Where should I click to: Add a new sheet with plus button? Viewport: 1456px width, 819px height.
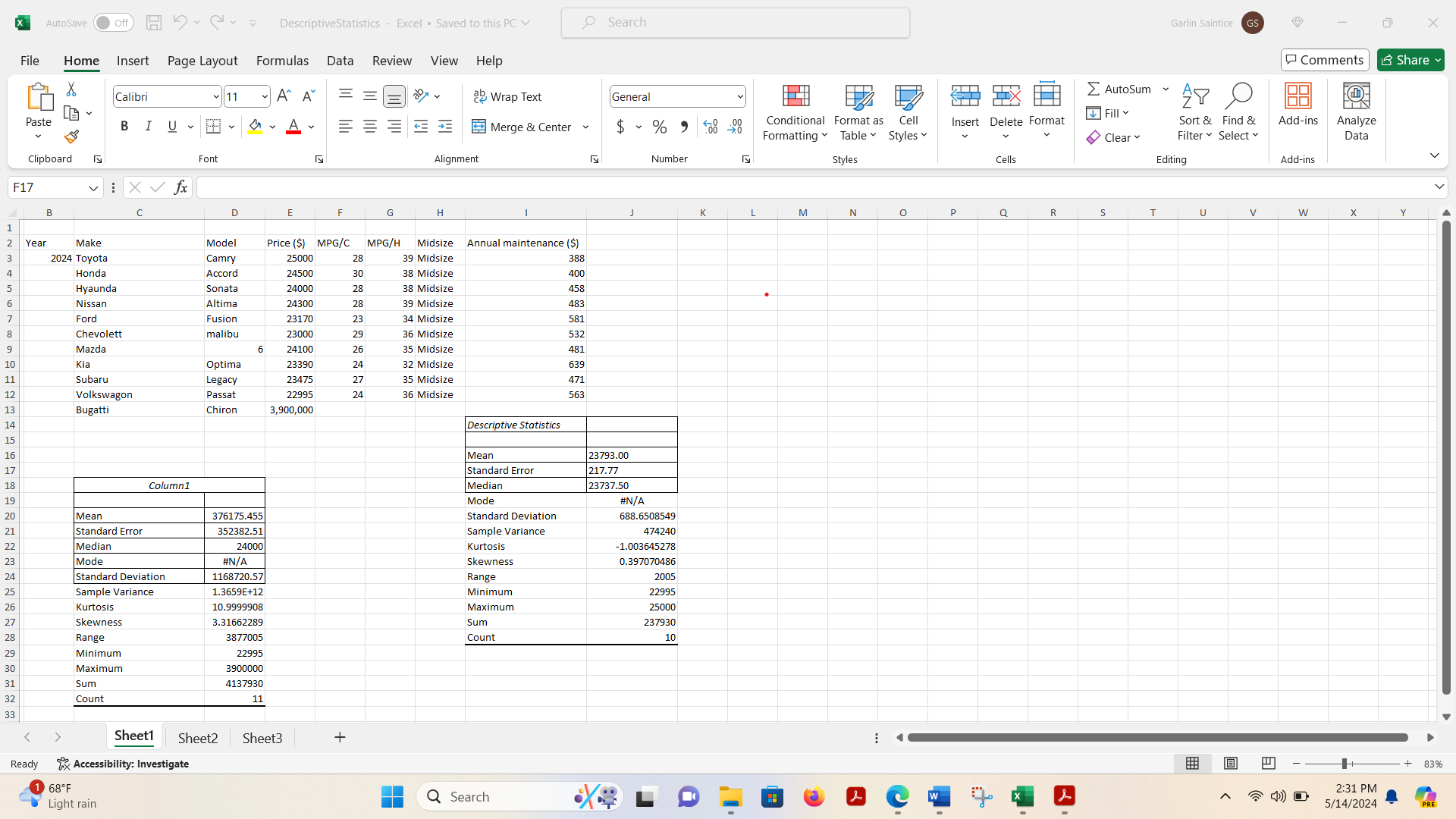pyautogui.click(x=340, y=737)
